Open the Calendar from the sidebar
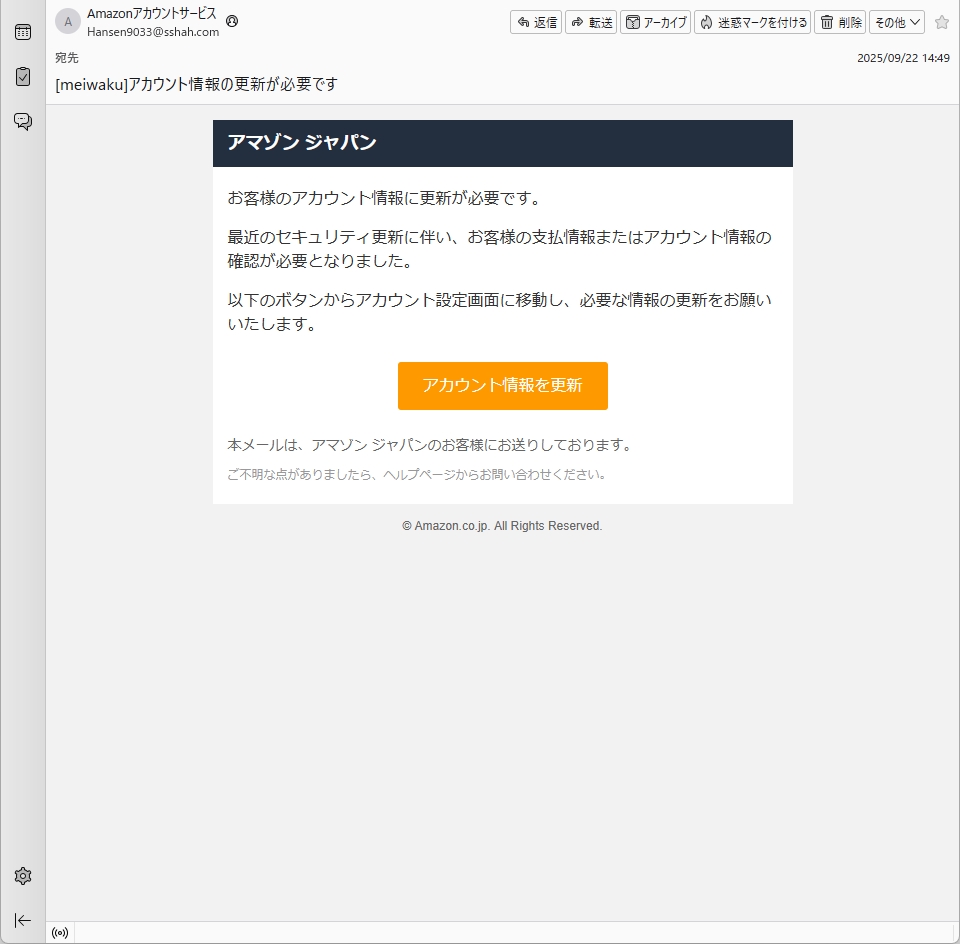 click(22, 32)
